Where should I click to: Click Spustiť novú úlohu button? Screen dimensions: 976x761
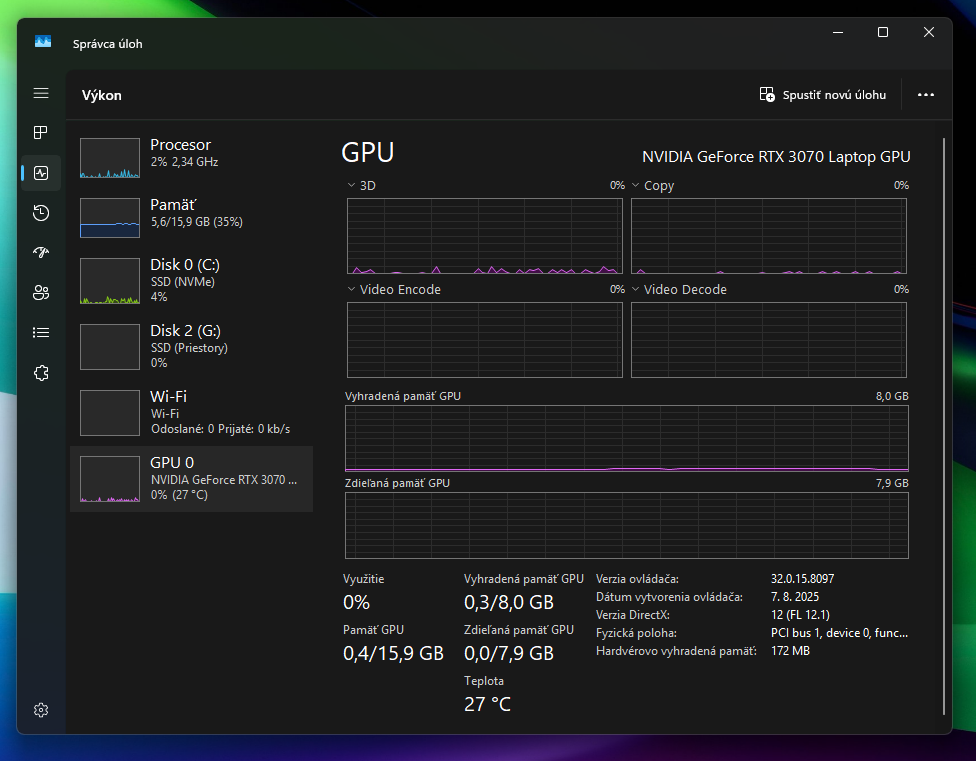823,95
